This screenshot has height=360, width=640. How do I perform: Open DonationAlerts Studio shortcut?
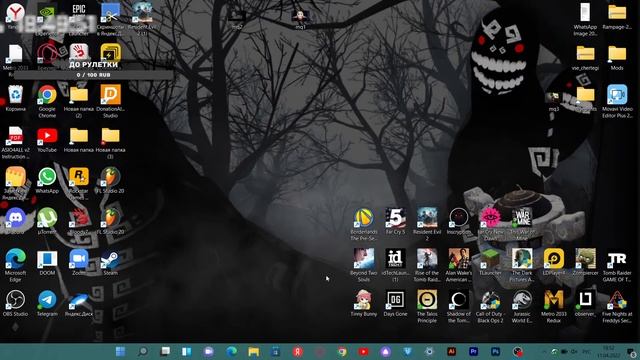point(111,95)
